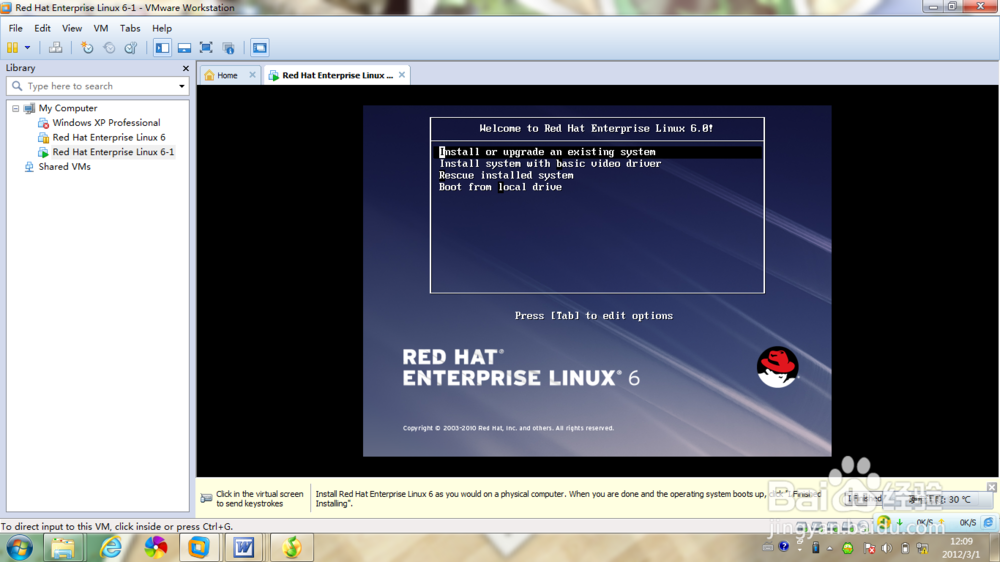Open the Snapshot Manager wrench icon
The width and height of the screenshot is (1000, 562).
pos(131,48)
